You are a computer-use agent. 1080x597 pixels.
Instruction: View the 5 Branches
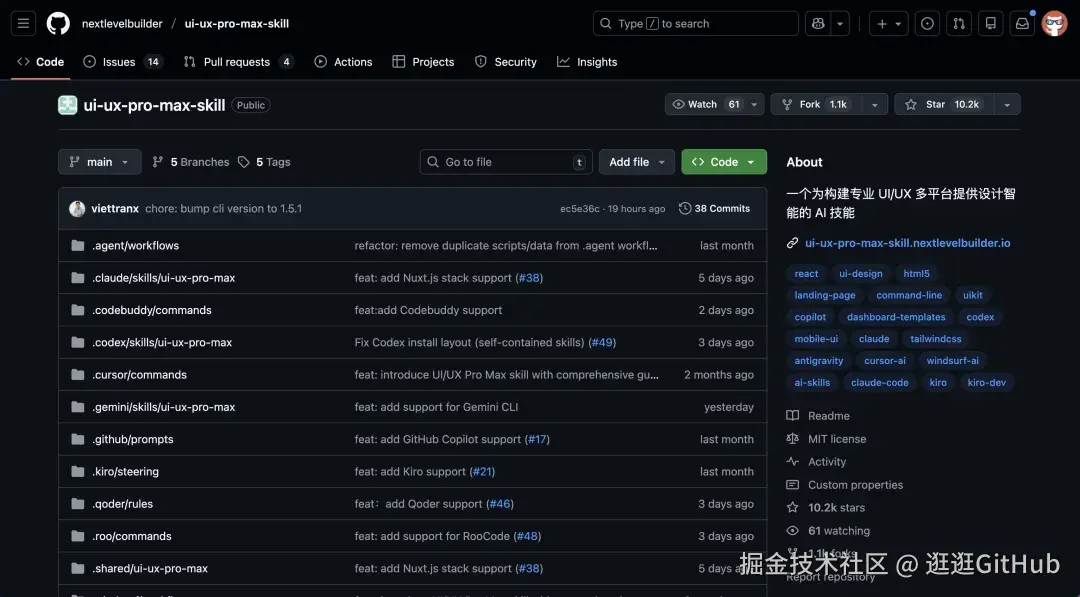[191, 162]
